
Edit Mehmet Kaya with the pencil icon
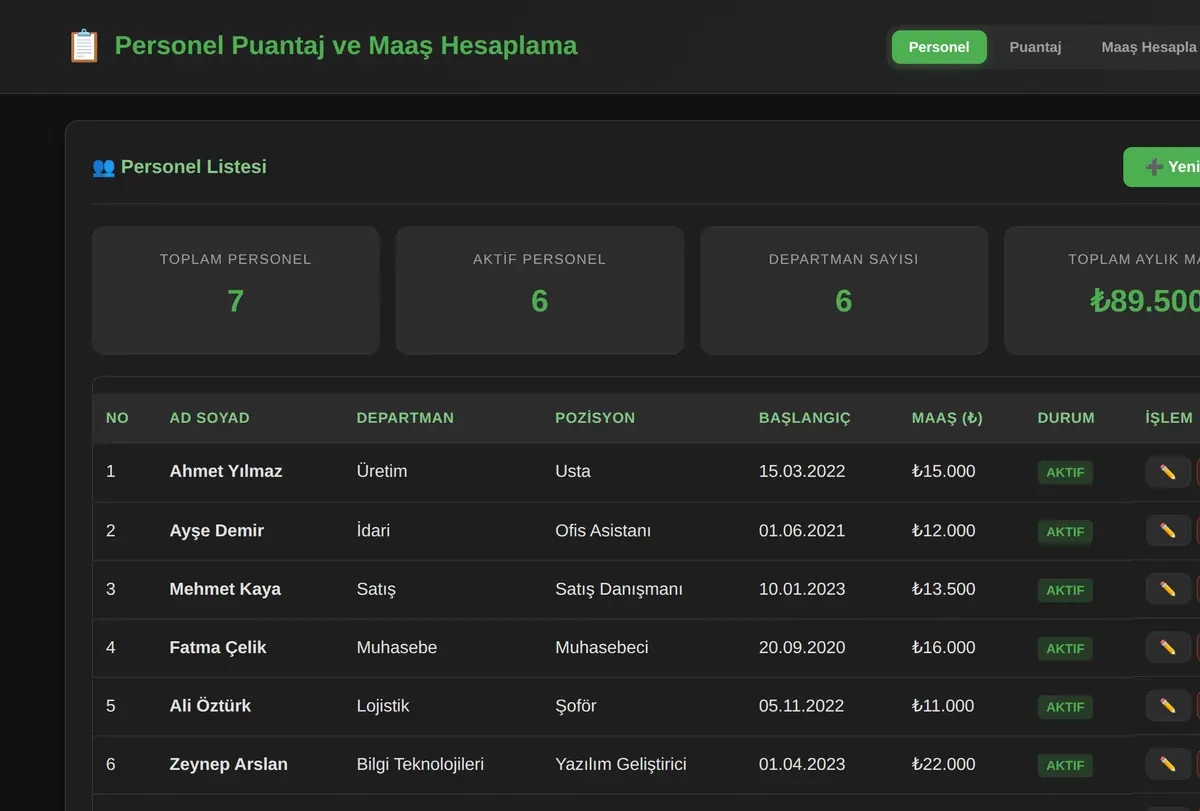(1168, 589)
